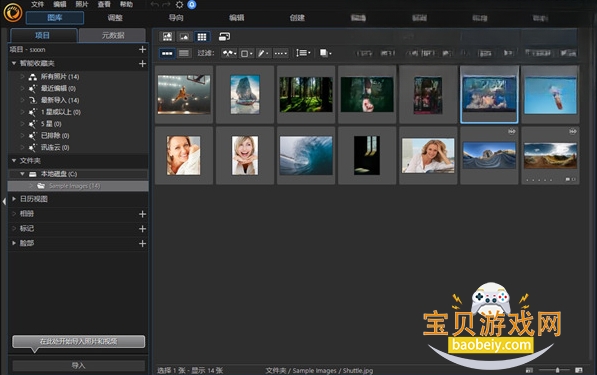This screenshot has width=597, height=375.
Task: Open the flag filter dropdown
Action: (230, 53)
